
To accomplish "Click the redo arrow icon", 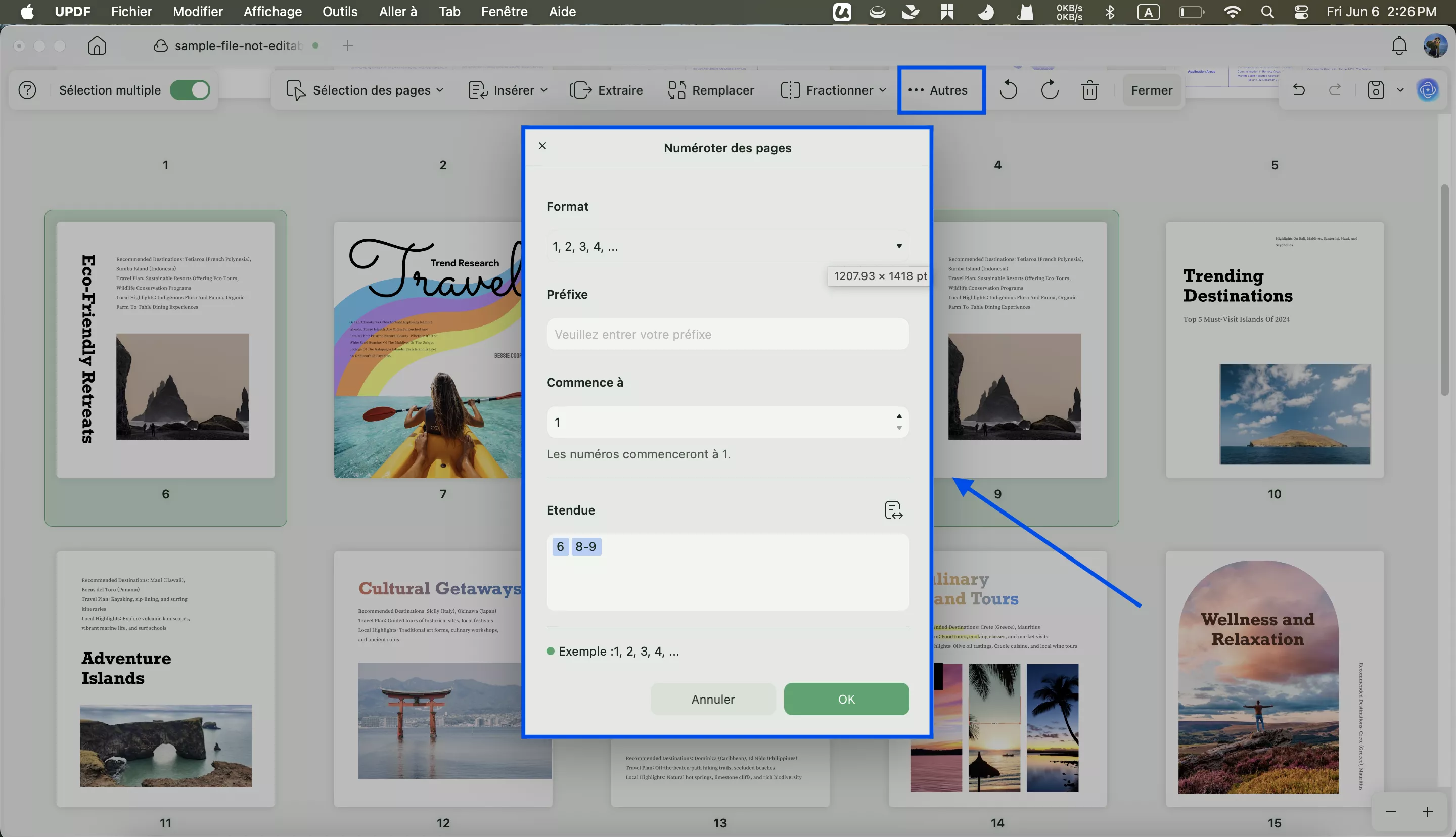I will click(x=1335, y=89).
